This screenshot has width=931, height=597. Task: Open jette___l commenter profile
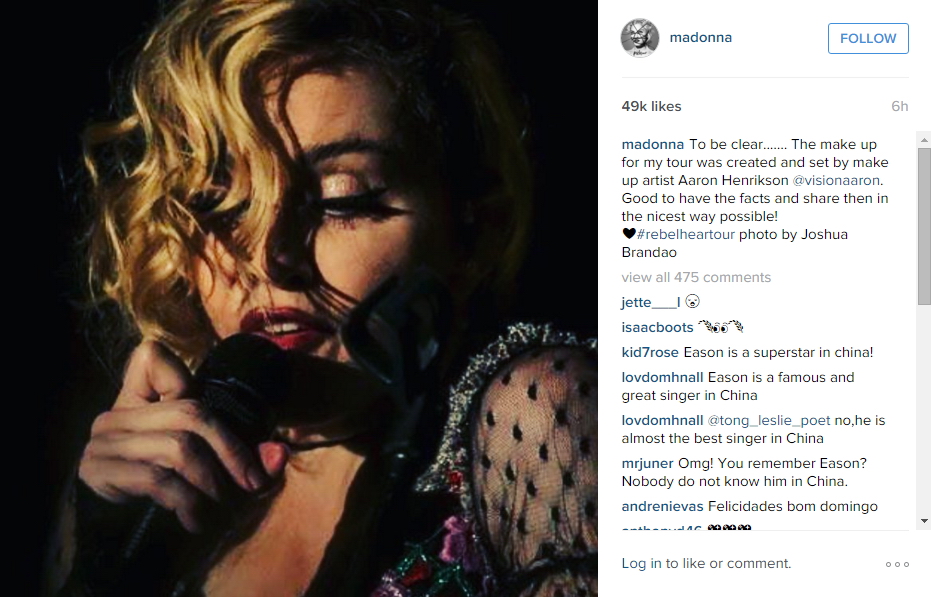pyautogui.click(x=651, y=302)
